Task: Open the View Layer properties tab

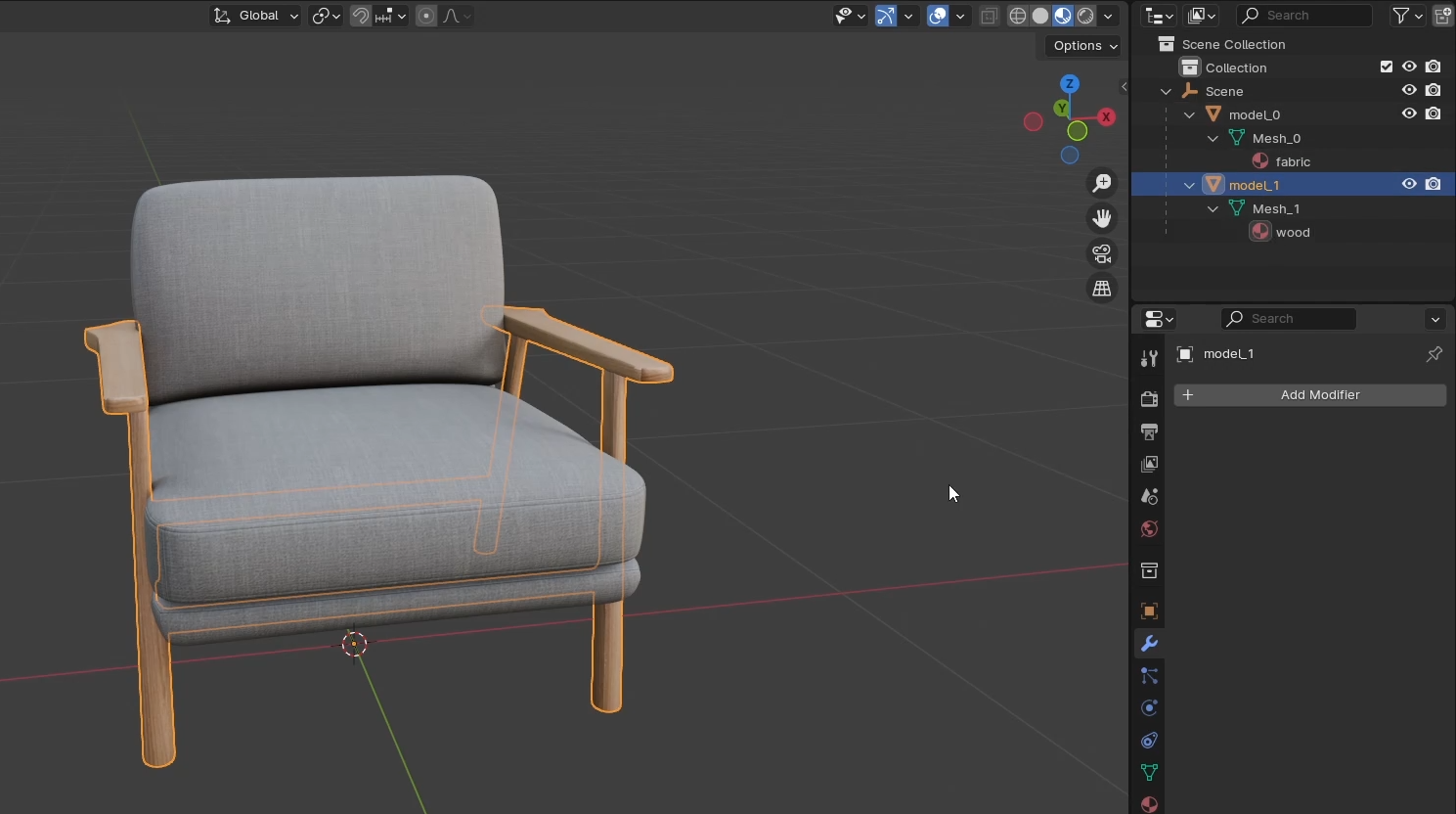Action: click(1149, 464)
